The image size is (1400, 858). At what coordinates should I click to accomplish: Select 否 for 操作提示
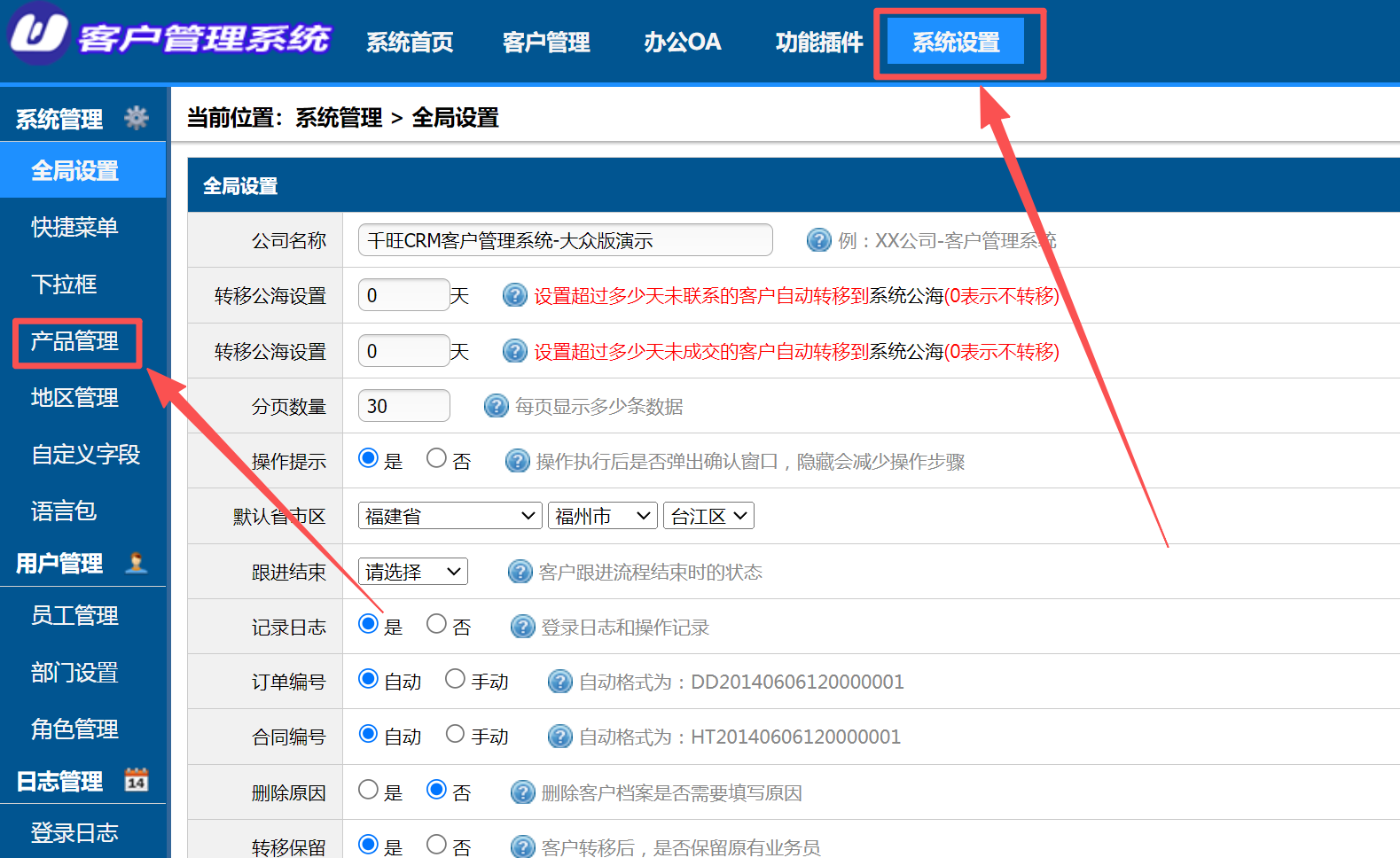click(436, 458)
